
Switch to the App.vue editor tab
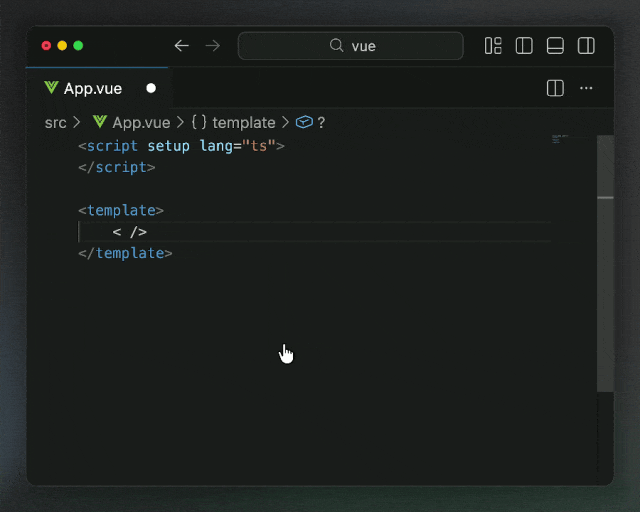pos(93,88)
